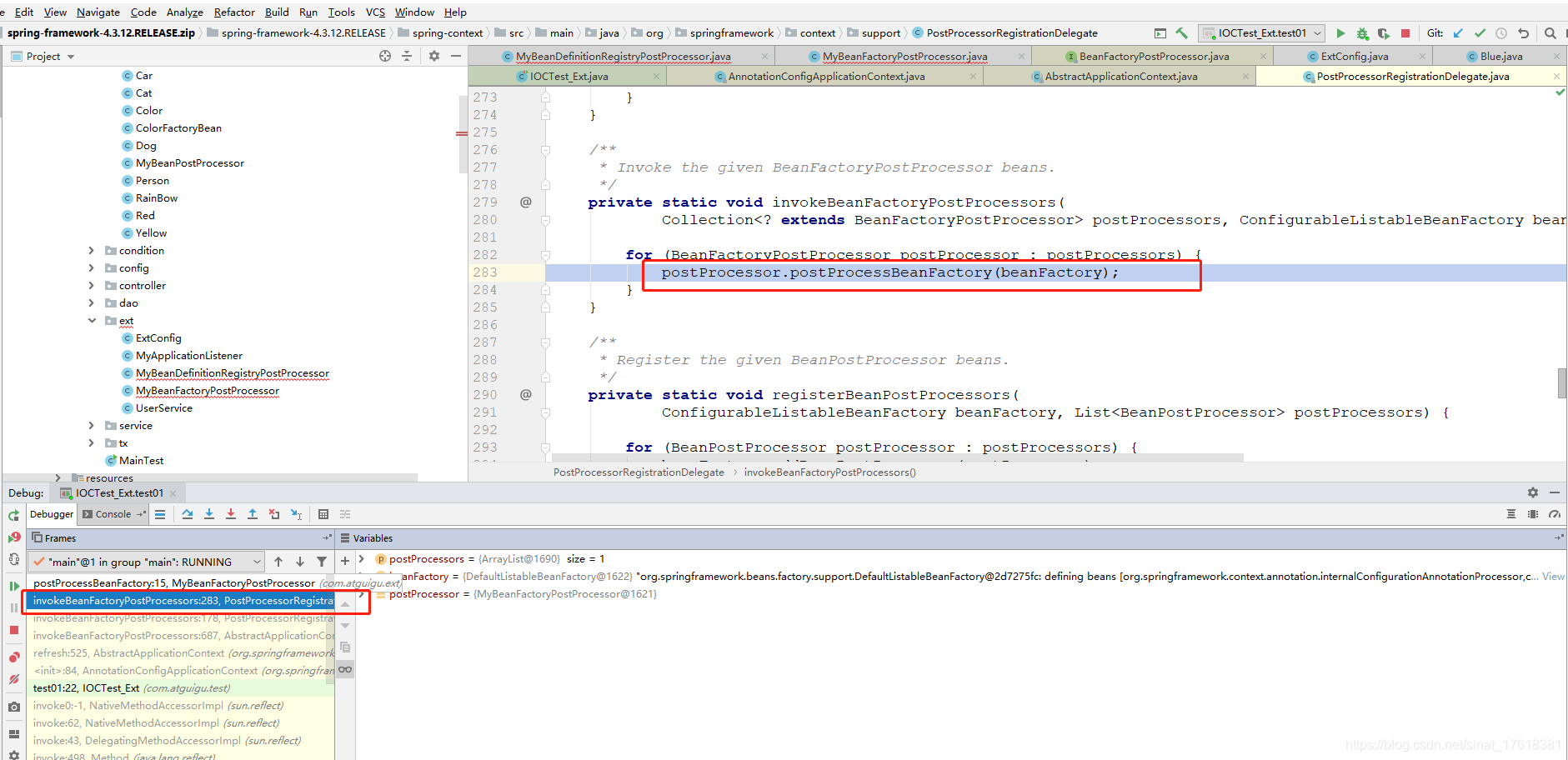Select MyBeanFactoryPostProcessor in project tree
Screen dimensions: 1568x760
pos(208,391)
